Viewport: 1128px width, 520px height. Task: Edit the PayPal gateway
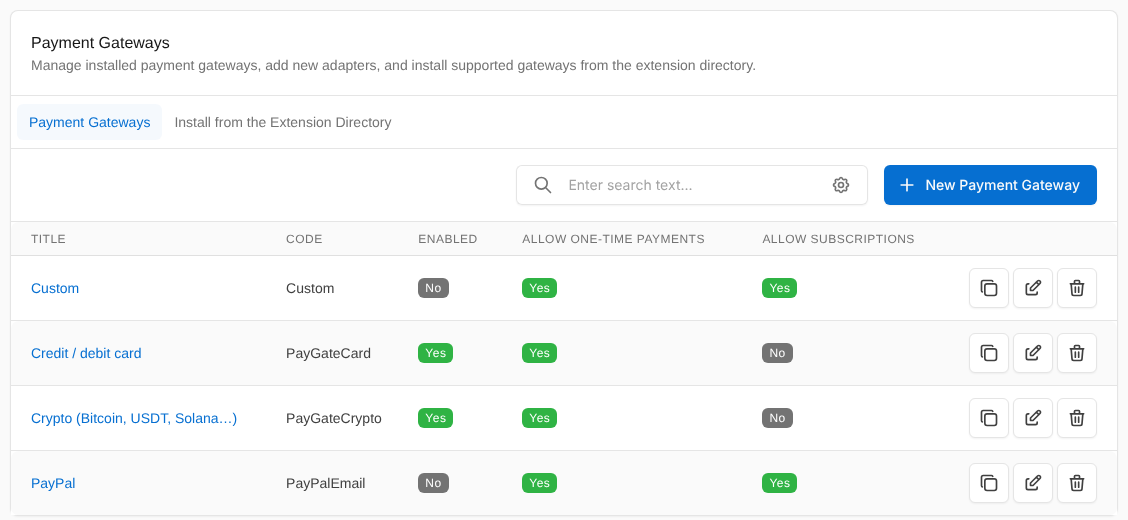click(x=1033, y=483)
